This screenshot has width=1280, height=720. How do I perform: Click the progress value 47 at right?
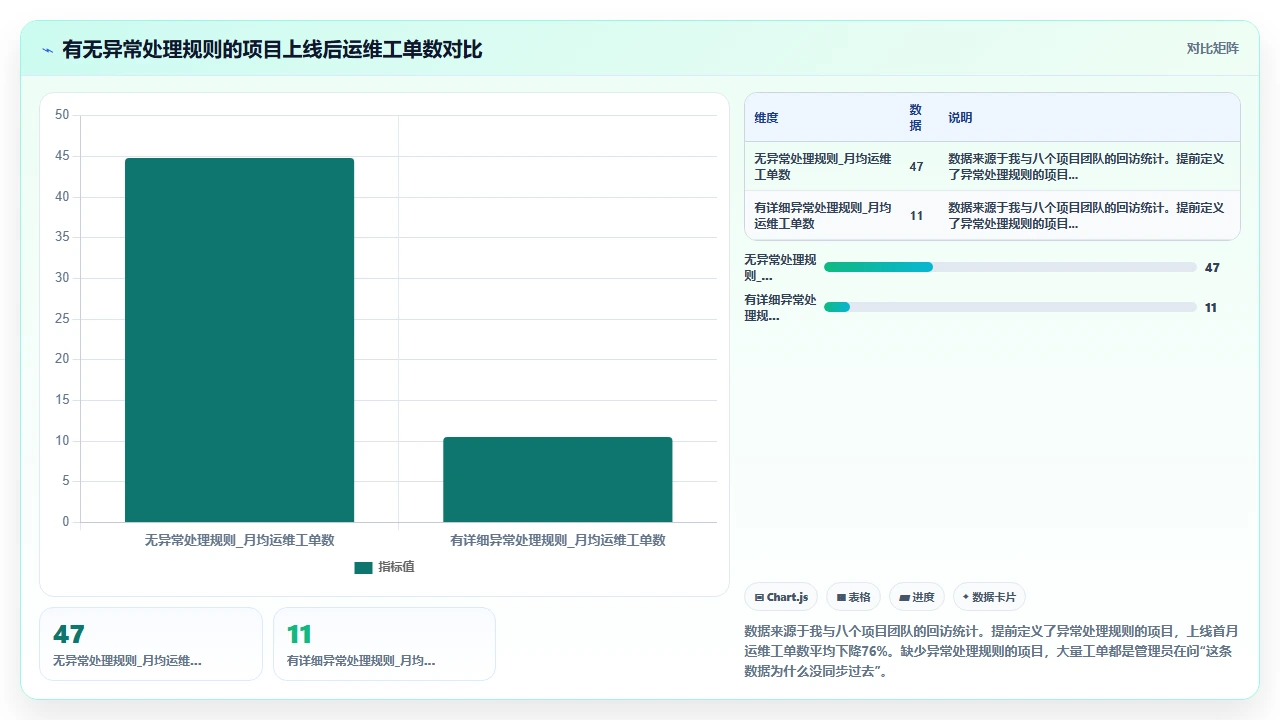click(1212, 268)
